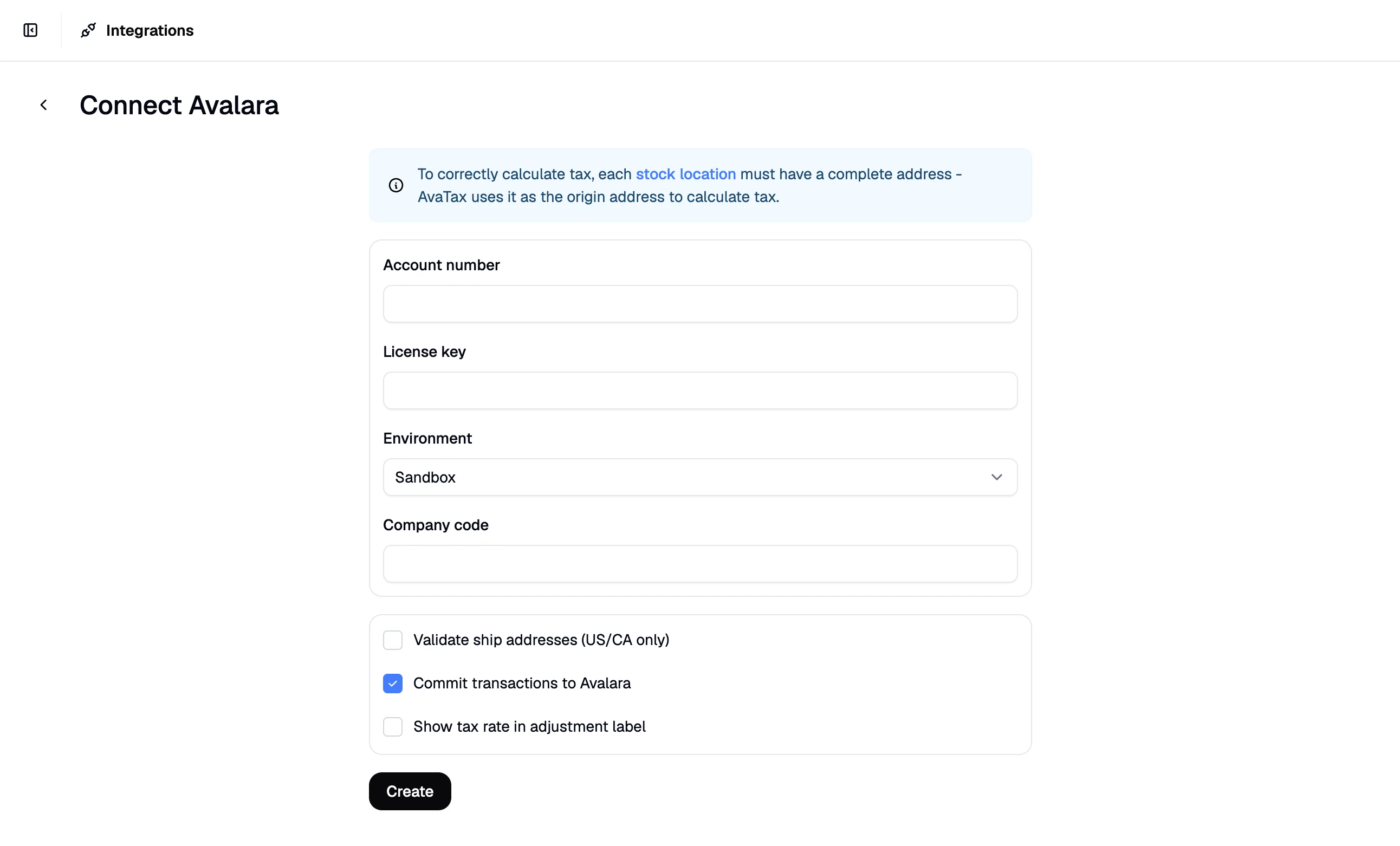Go back with the left chevron arrow
Image resolution: width=1400 pixels, height=846 pixels.
[x=44, y=105]
